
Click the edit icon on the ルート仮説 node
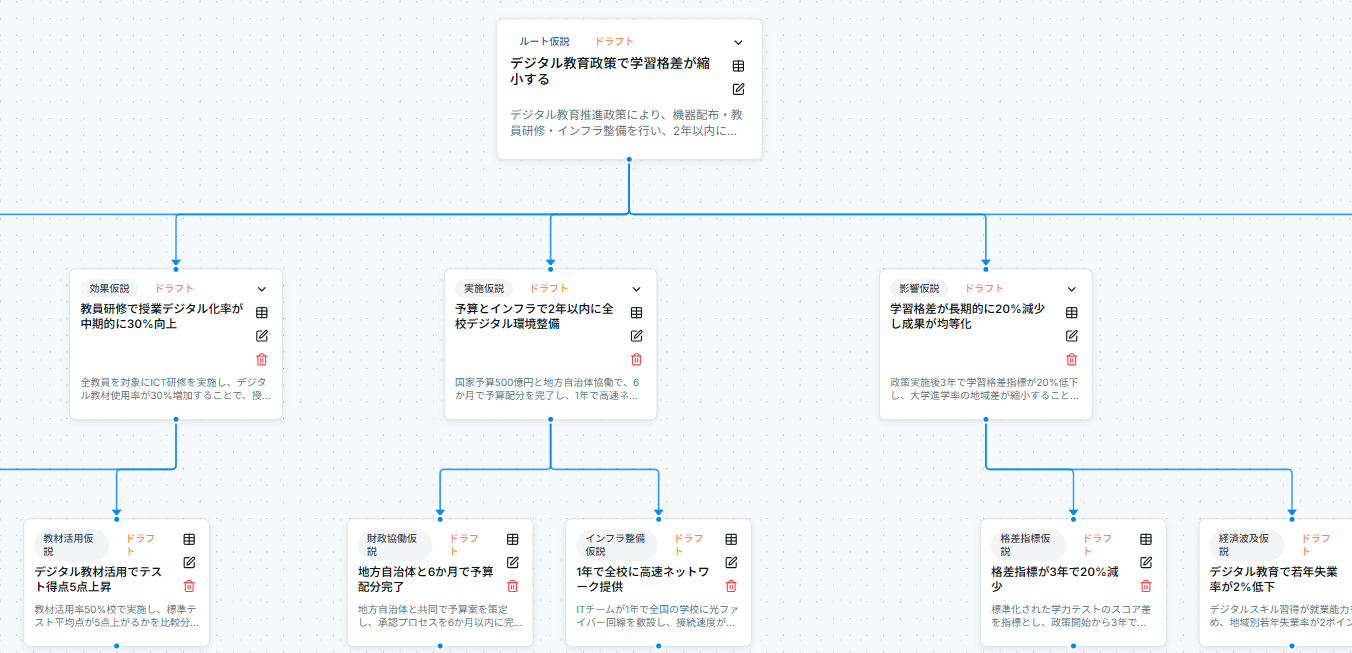[x=738, y=89]
